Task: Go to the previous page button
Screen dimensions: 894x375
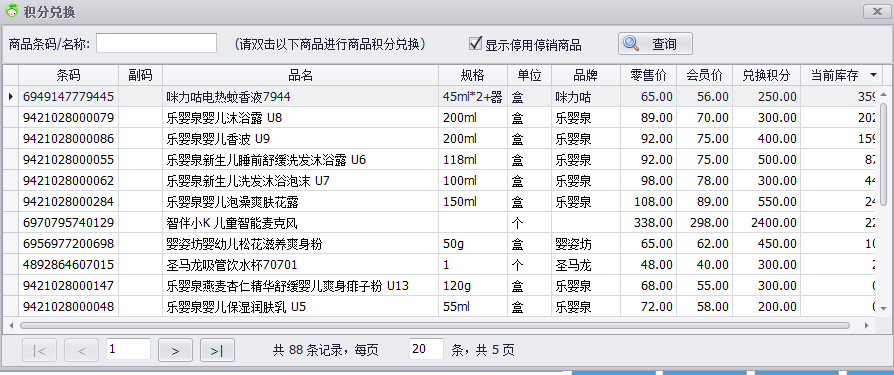Action: tap(82, 350)
